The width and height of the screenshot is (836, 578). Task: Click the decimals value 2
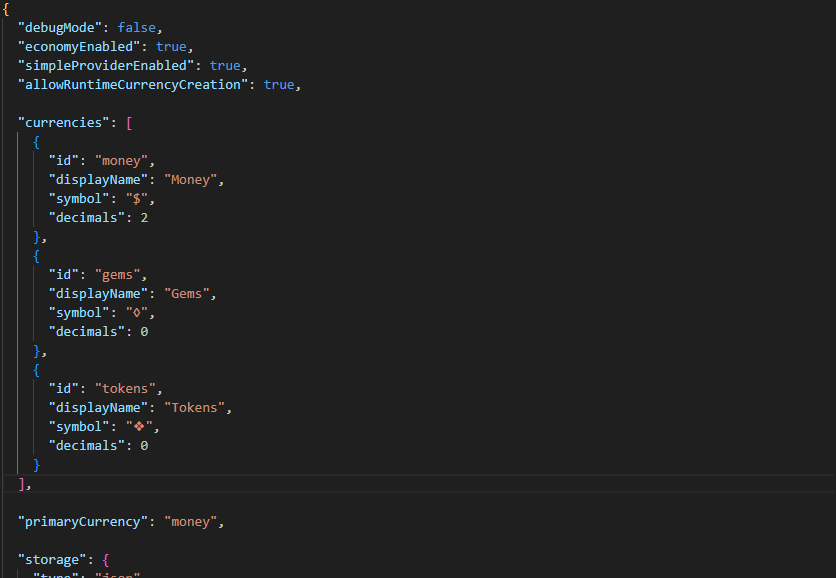(144, 218)
